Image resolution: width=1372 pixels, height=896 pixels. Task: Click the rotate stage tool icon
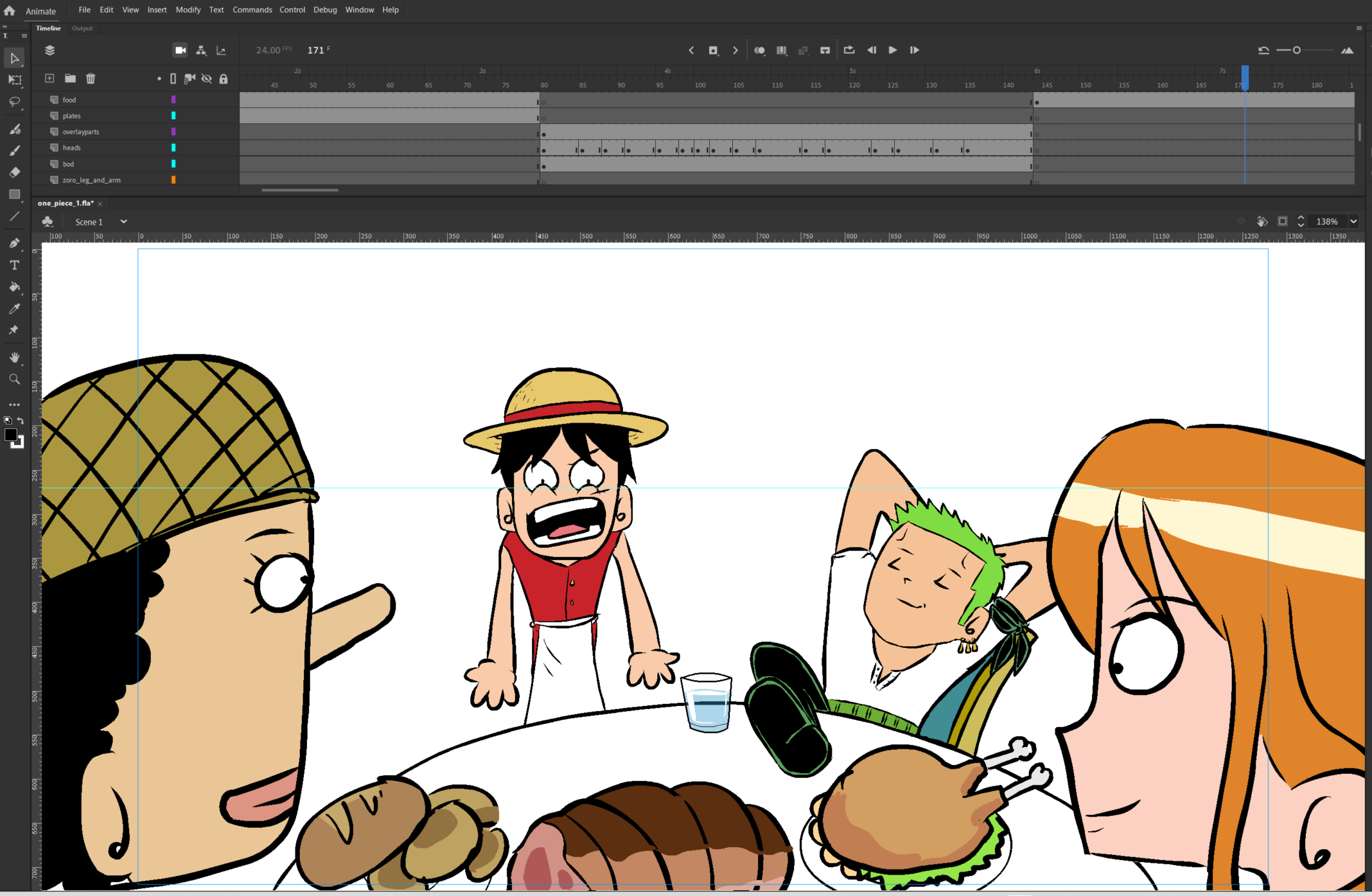(1262, 222)
